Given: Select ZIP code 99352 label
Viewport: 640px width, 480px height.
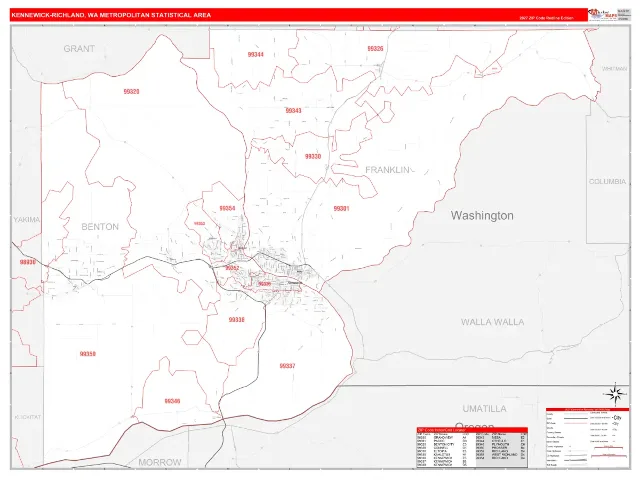Looking at the screenshot, I should (x=232, y=268).
